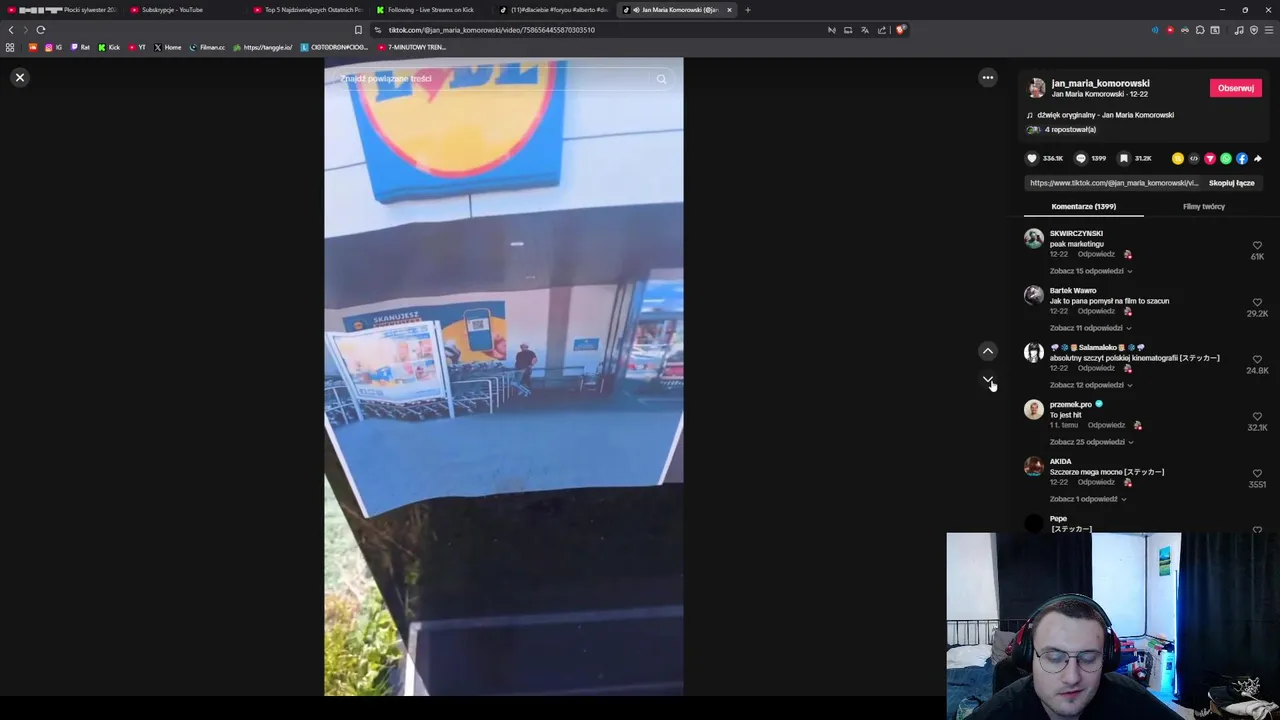The width and height of the screenshot is (1280, 720).
Task: Switch to Following - Live Streams on Kick tab
Action: (431, 10)
